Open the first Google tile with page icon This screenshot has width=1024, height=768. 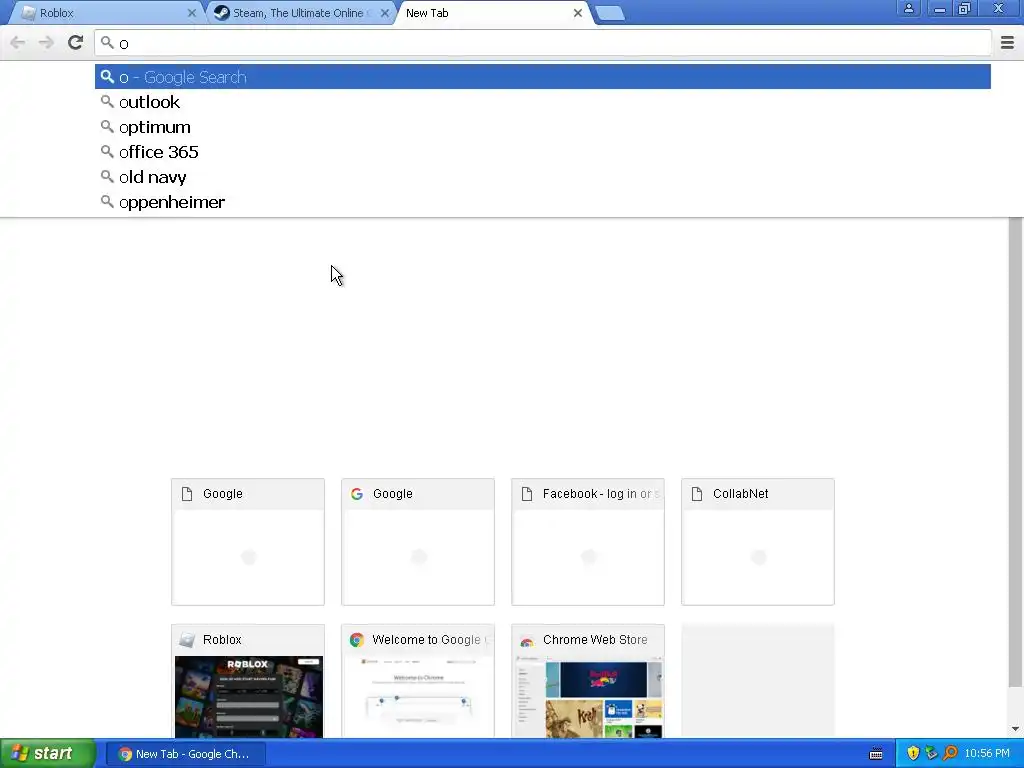pos(248,541)
